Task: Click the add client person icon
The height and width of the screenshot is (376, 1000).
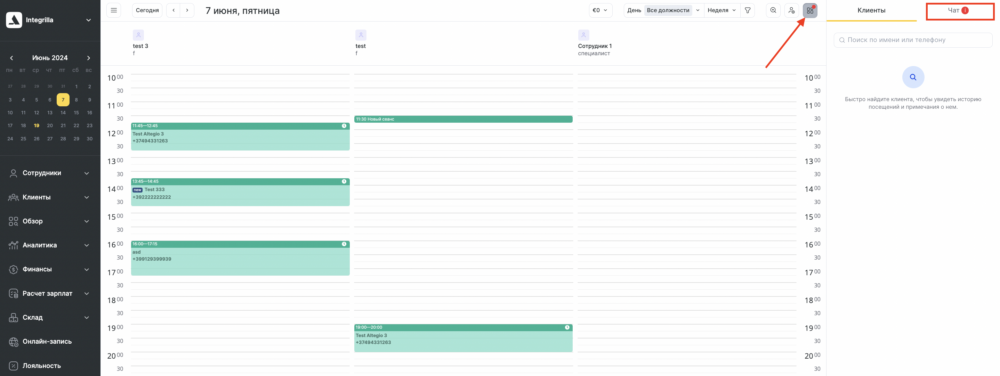Action: coord(791,10)
